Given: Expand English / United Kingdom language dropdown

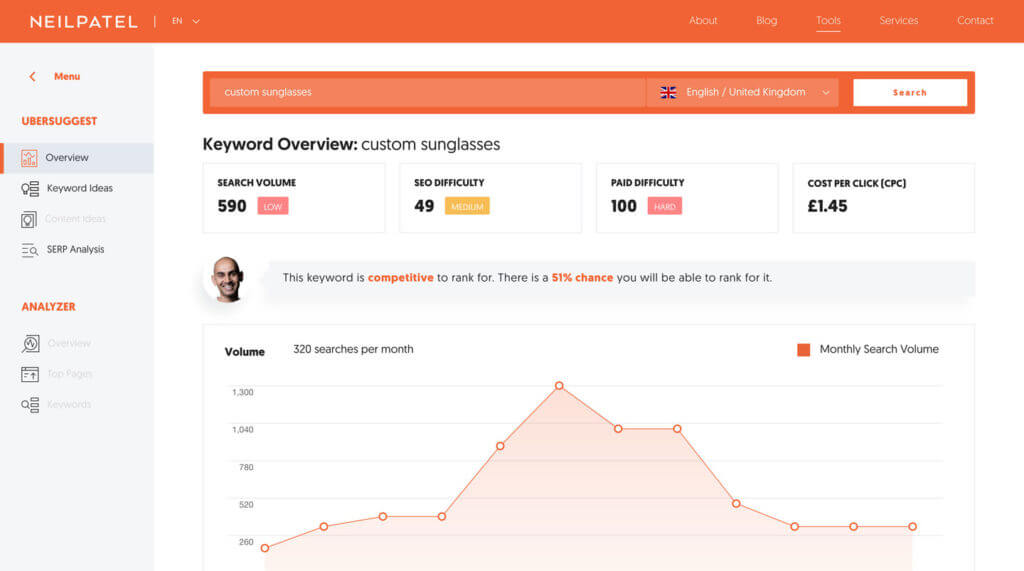Looking at the screenshot, I should click(x=743, y=92).
